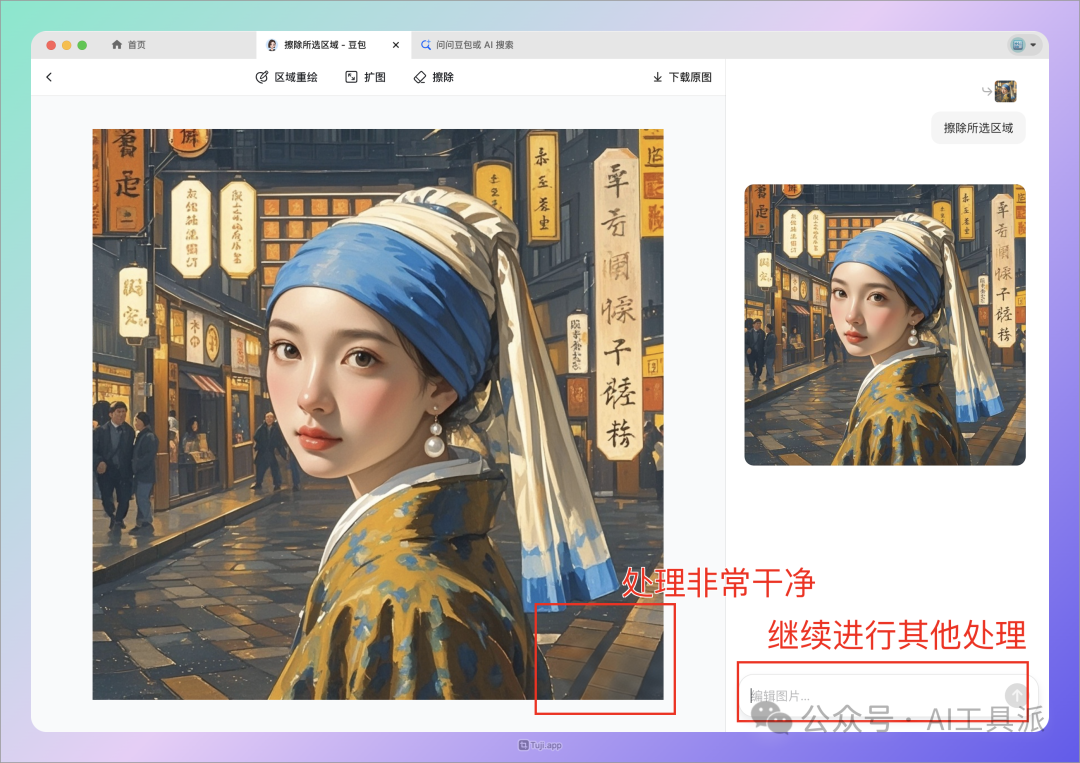This screenshot has width=1080, height=763.
Task: Open the account dropdown chevron at top right
Action: [1034, 44]
